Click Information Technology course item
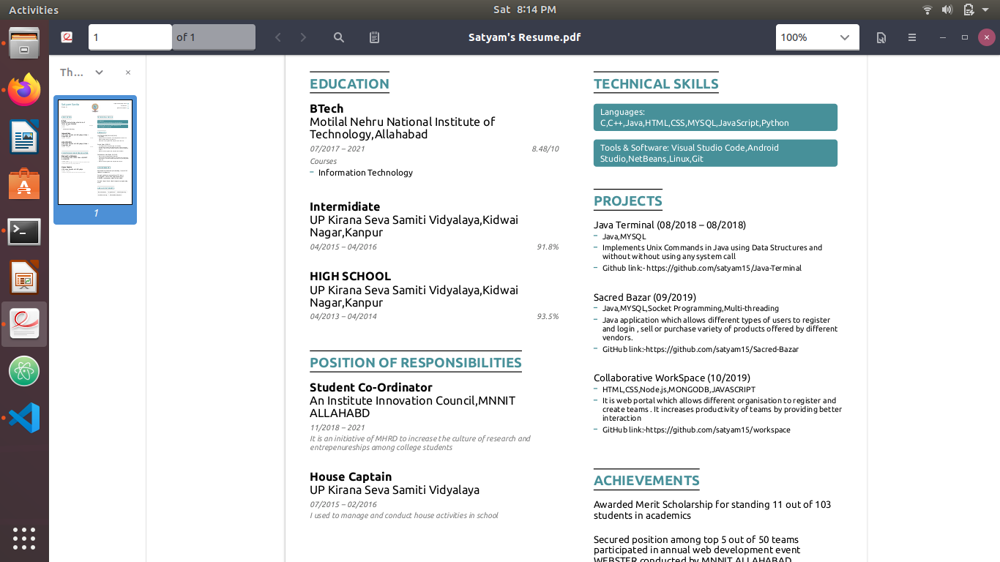The width and height of the screenshot is (1000, 562). pos(365,173)
